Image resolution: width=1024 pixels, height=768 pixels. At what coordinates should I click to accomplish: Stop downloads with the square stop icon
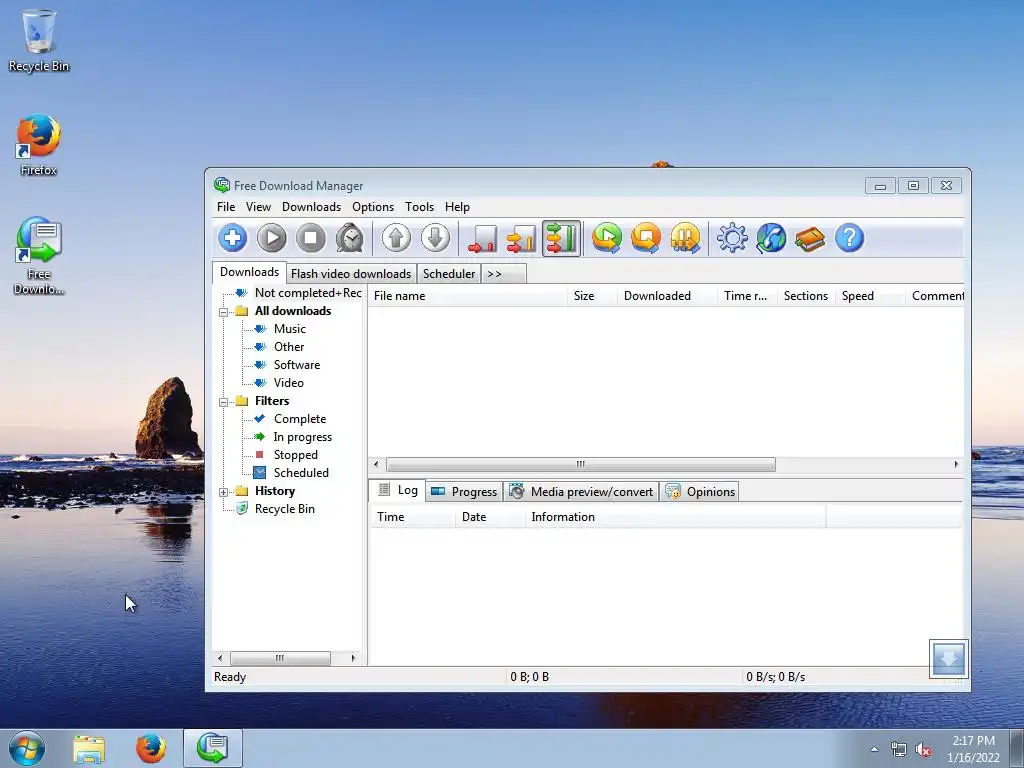coord(311,238)
